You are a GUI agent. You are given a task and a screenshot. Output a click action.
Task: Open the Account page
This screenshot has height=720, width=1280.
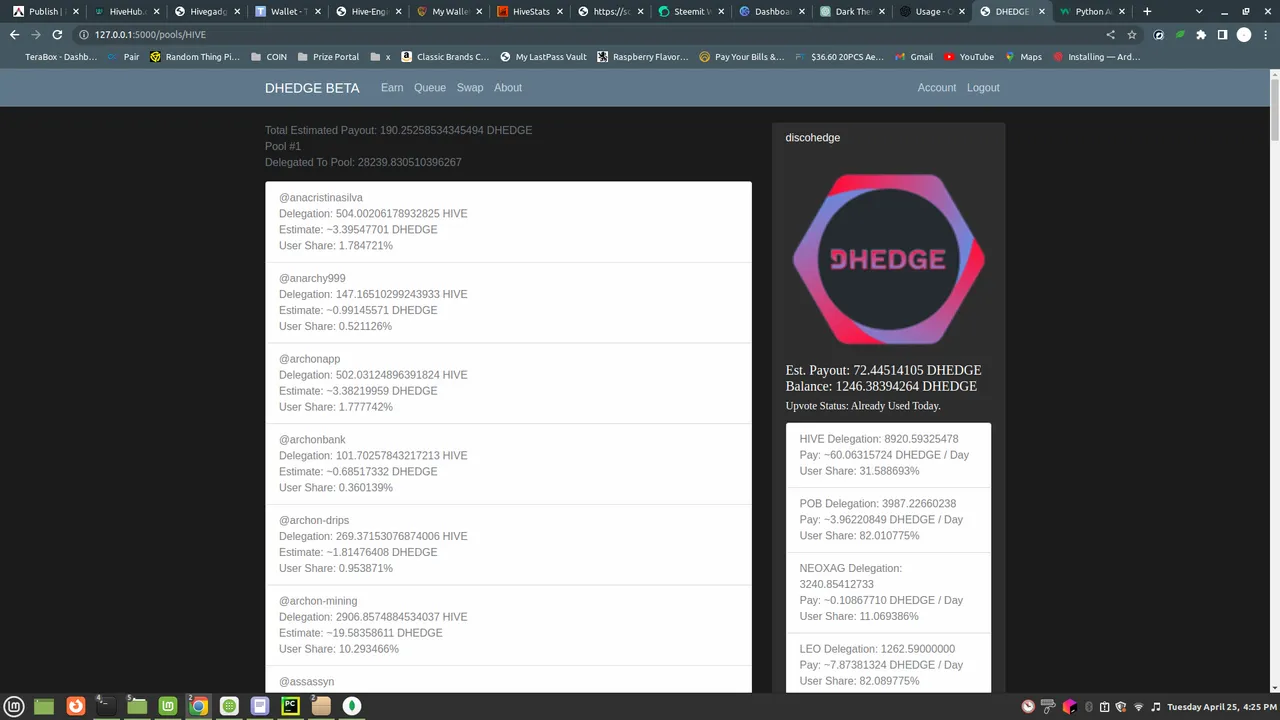click(937, 88)
